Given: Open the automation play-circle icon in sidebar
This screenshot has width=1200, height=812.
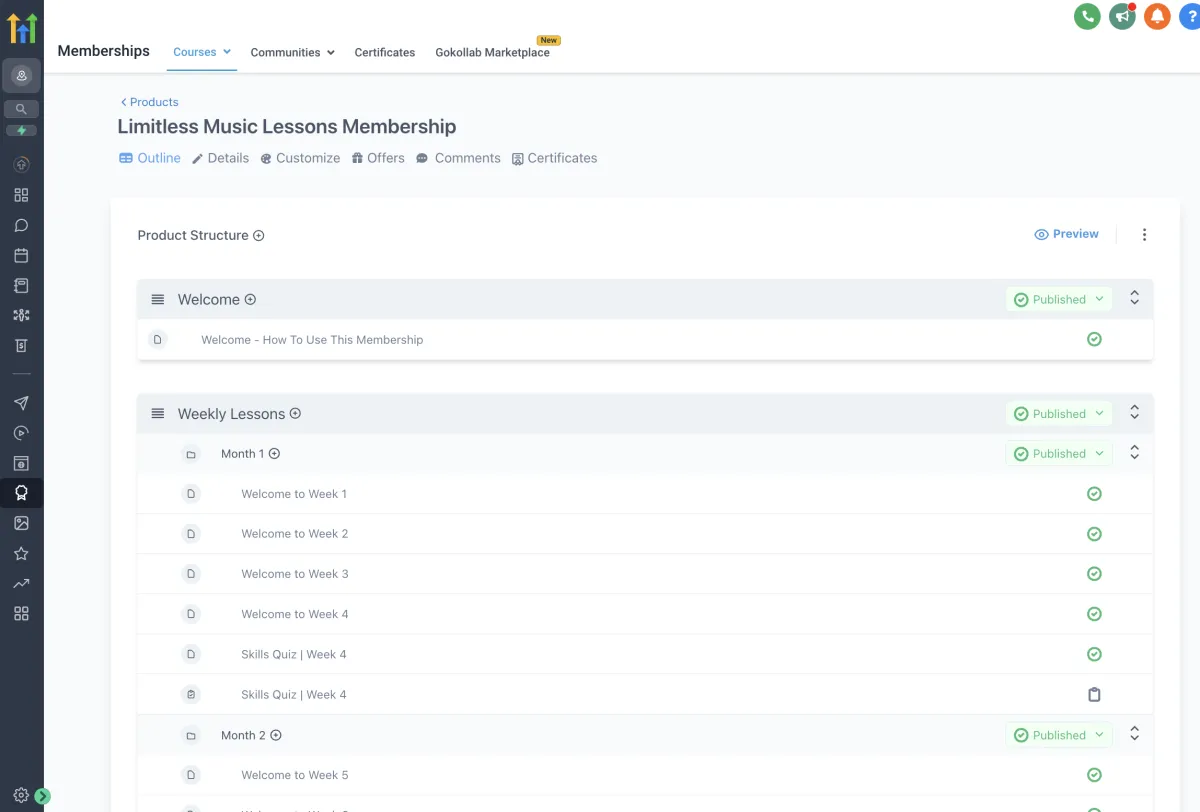Looking at the screenshot, I should 22,433.
